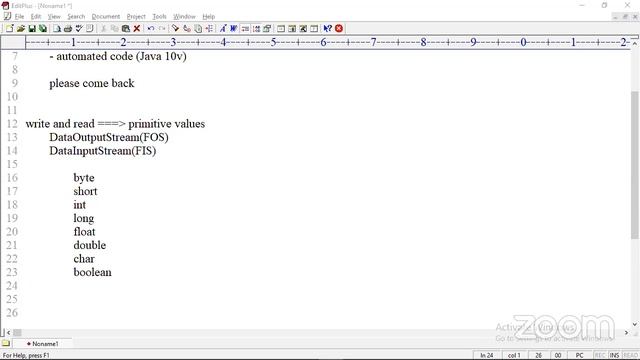Click the 'ln 24' status bar field
Viewport: 640px width, 360px height.
pyautogui.click(x=486, y=355)
